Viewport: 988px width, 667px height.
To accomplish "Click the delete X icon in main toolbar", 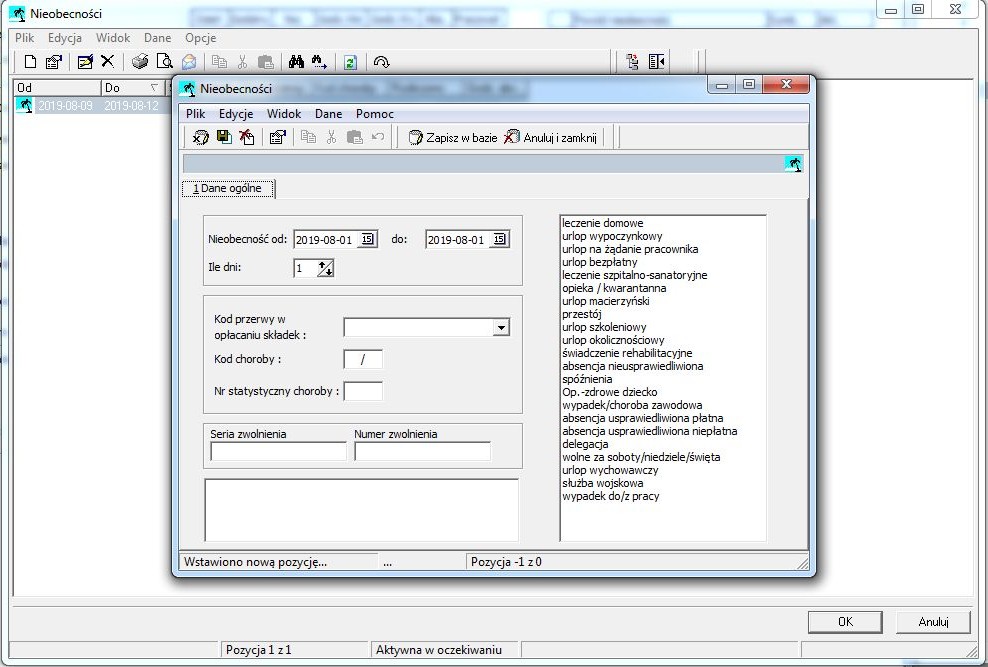I will 108,62.
